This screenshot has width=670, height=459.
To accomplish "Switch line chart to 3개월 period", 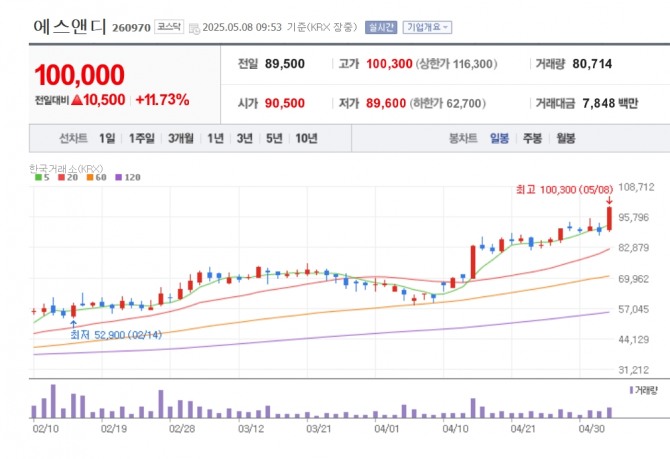I will pyautogui.click(x=181, y=138).
